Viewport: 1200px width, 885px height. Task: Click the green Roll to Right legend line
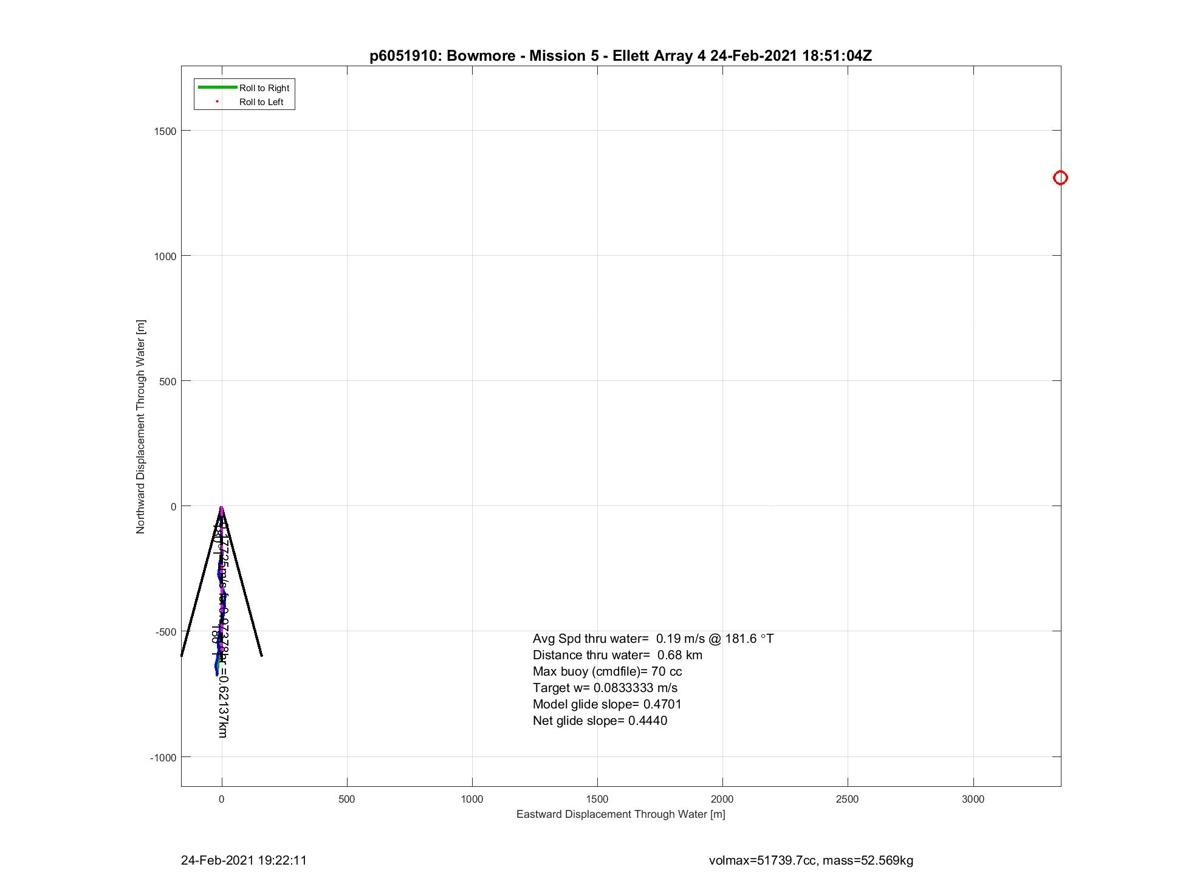pos(217,88)
